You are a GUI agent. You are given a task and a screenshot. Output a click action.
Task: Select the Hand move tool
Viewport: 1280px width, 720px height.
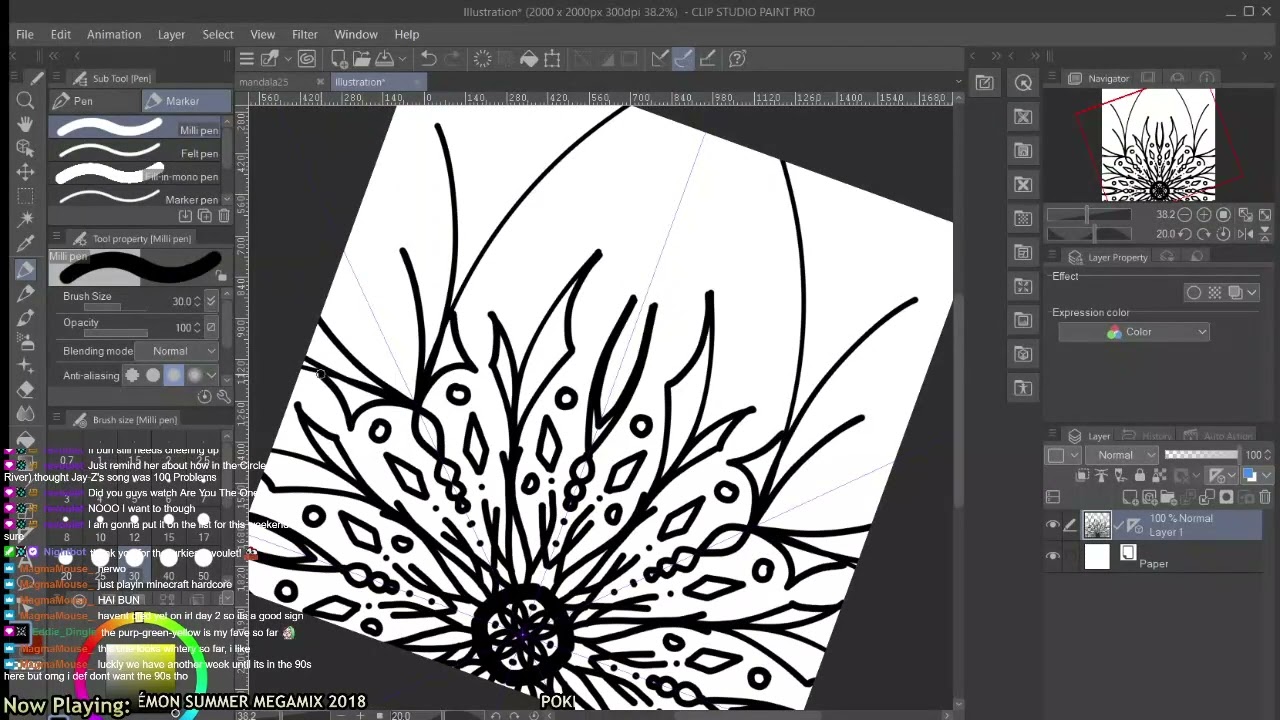tap(26, 125)
